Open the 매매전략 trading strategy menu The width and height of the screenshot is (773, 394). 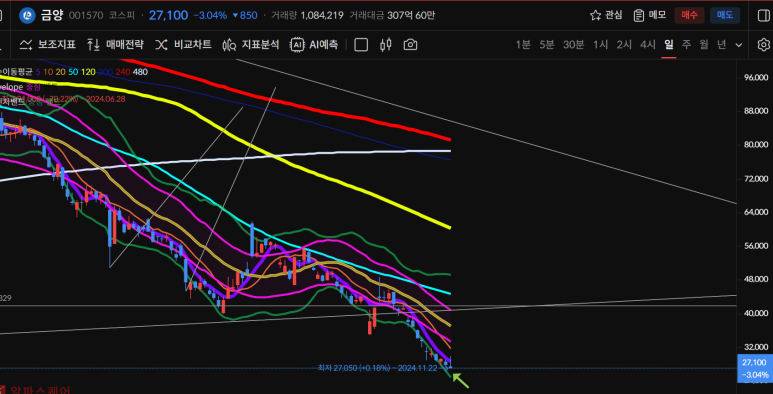[115, 45]
